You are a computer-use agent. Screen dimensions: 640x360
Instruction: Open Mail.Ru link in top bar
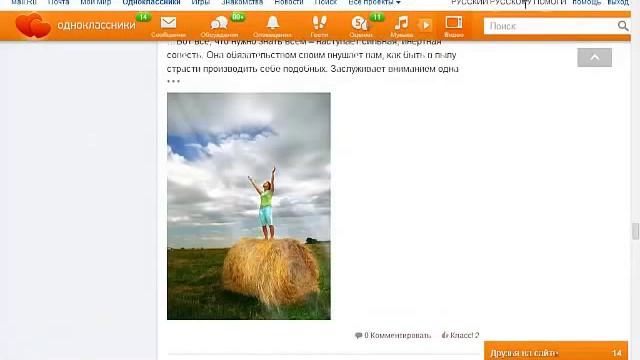click(x=24, y=2)
